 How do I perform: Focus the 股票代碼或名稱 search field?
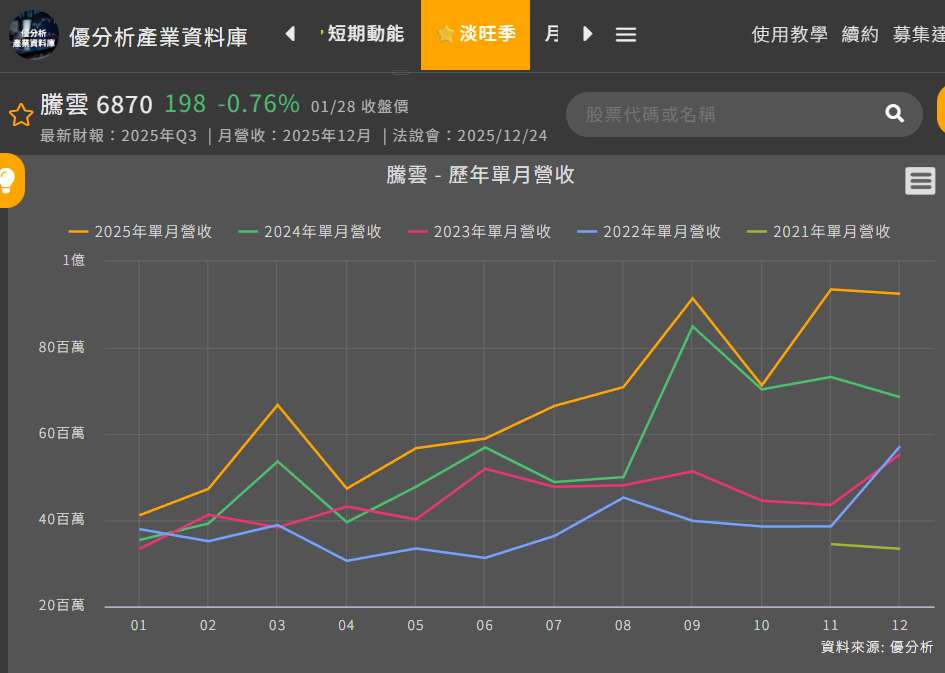(725, 115)
